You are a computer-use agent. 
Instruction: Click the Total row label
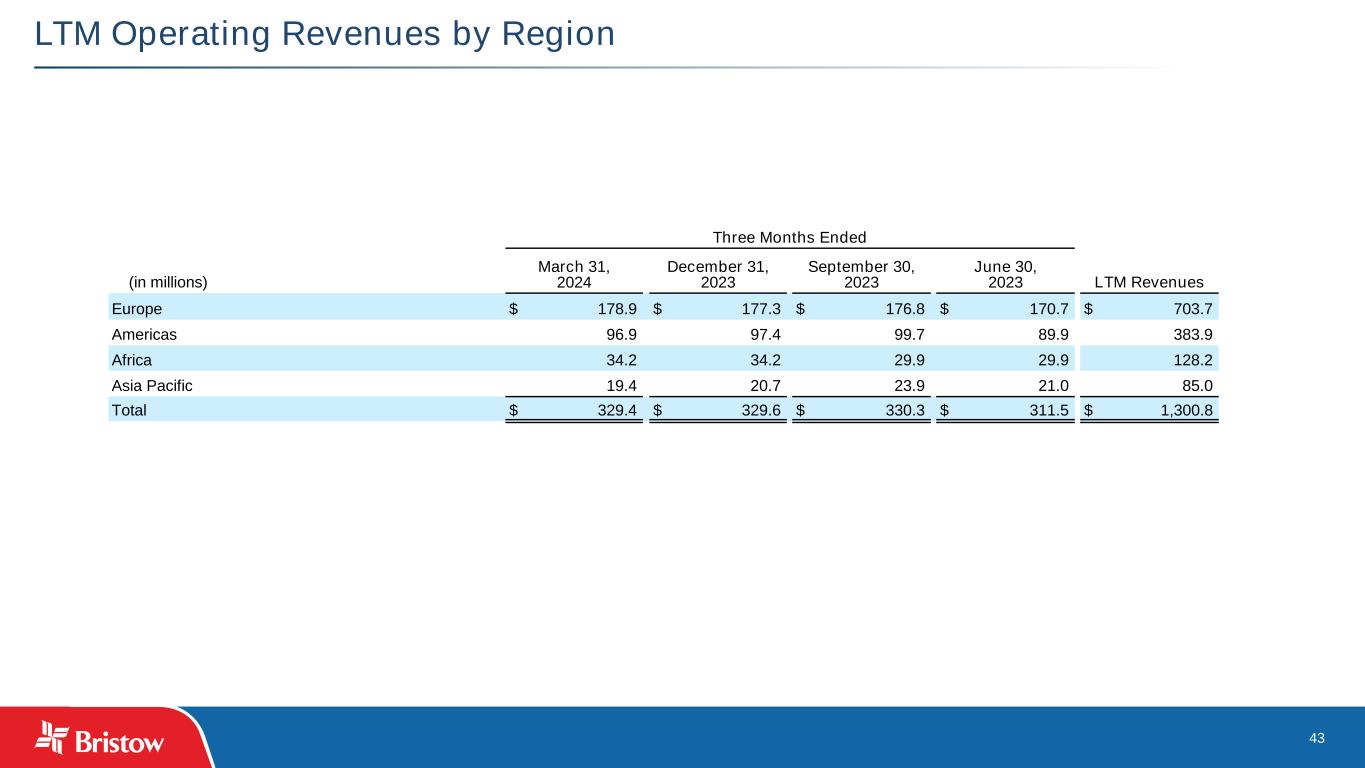pyautogui.click(x=129, y=410)
